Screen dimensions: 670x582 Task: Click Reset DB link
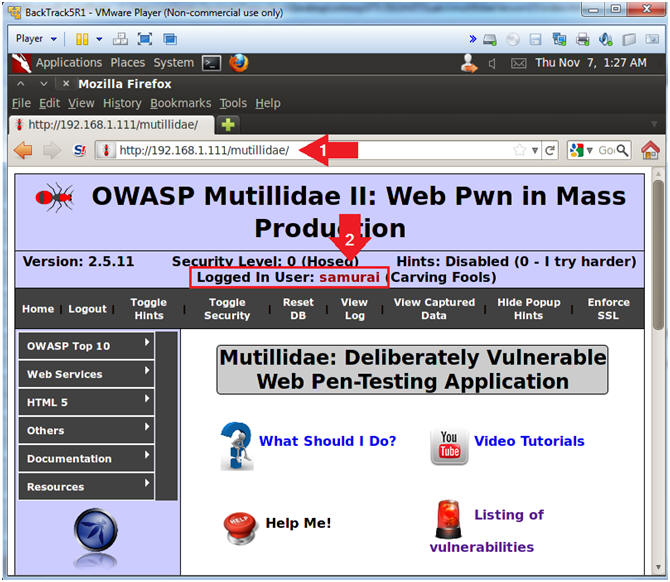coord(298,309)
